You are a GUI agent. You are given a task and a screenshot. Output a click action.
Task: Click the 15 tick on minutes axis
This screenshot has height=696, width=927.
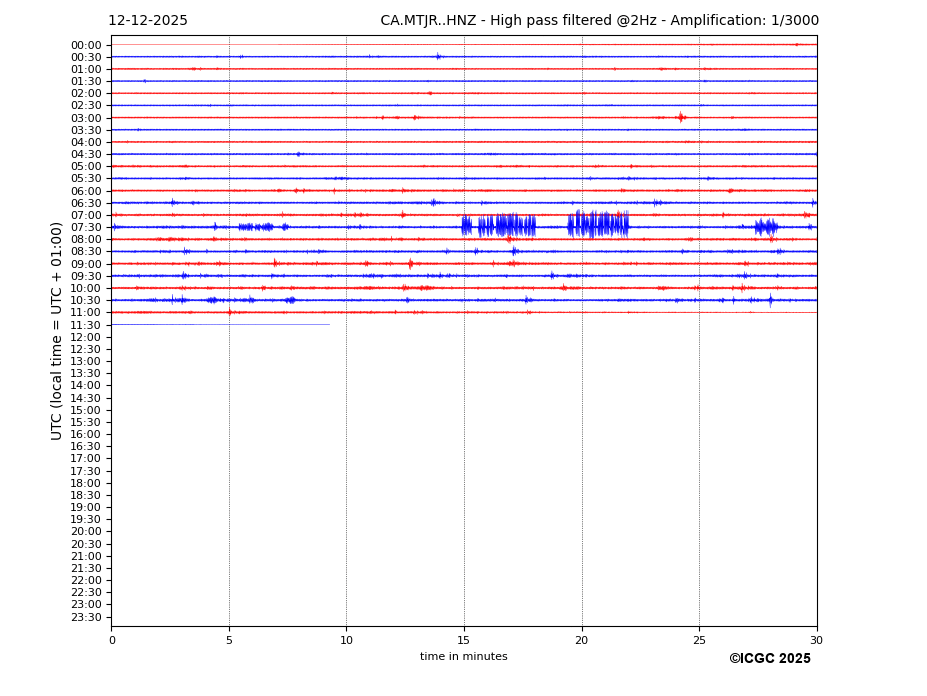coord(464,640)
